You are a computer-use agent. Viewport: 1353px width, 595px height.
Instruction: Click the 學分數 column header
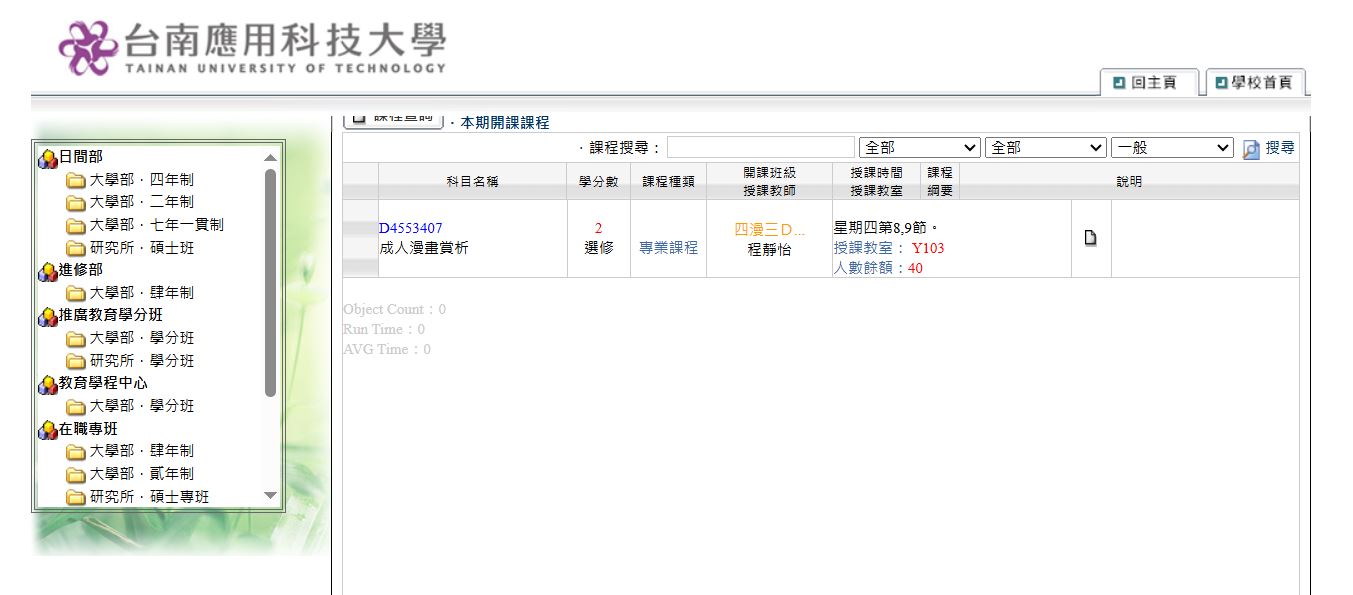(598, 181)
